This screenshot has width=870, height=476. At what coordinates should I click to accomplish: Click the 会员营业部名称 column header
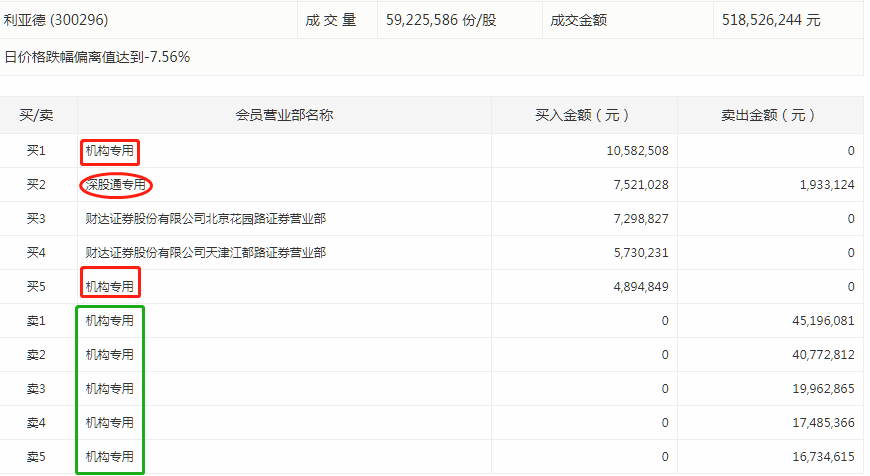[284, 115]
